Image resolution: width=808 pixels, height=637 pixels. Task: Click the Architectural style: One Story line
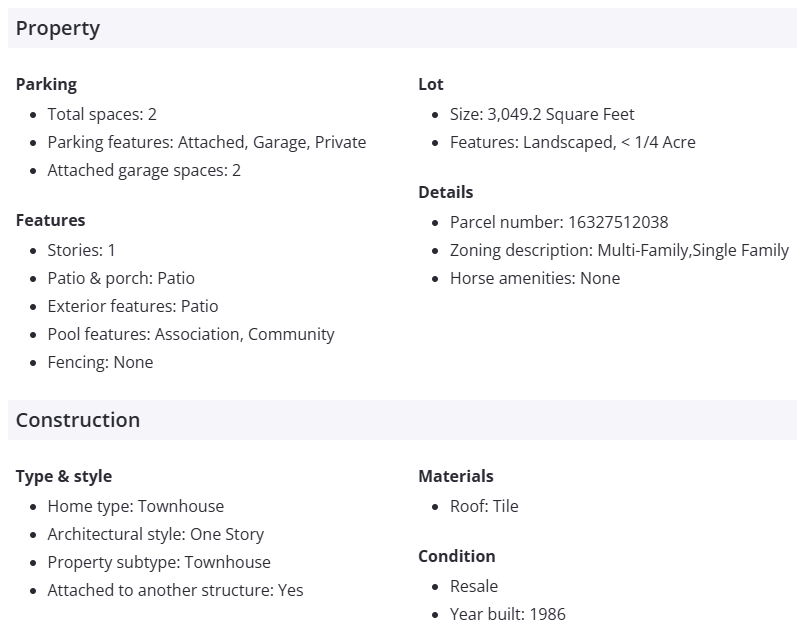tap(156, 534)
